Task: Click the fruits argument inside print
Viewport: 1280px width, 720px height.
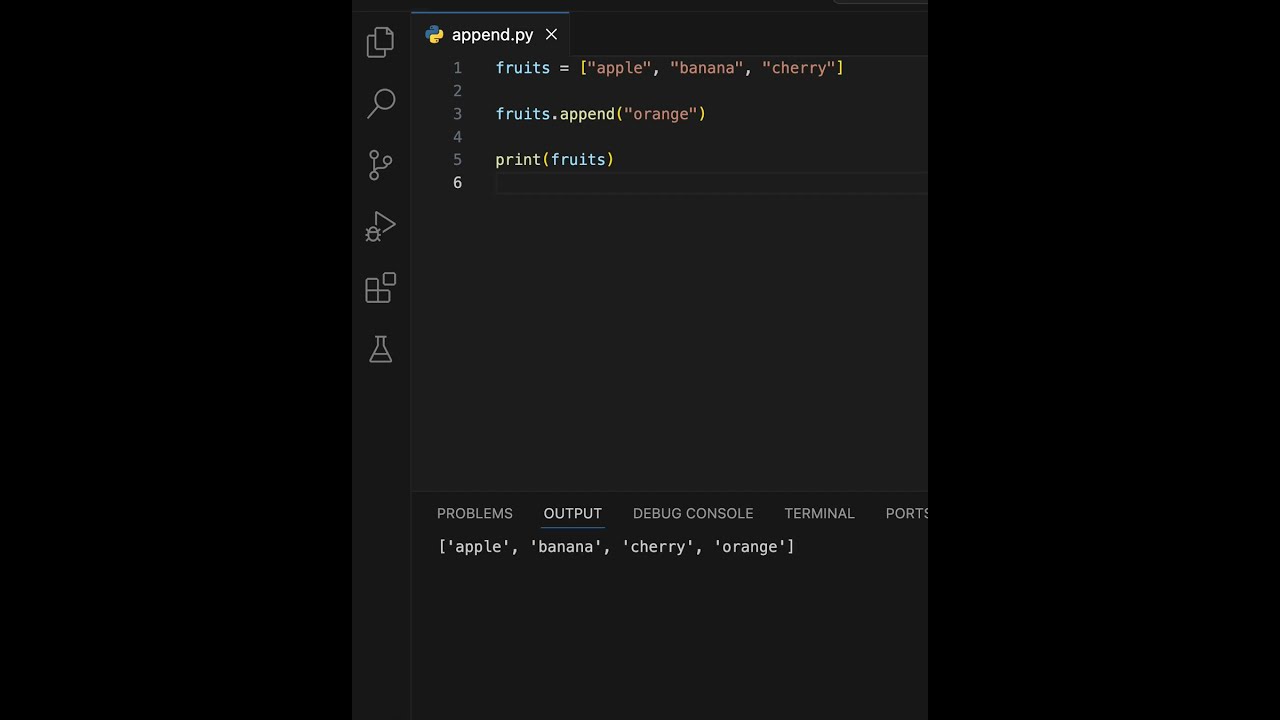Action: click(x=578, y=160)
